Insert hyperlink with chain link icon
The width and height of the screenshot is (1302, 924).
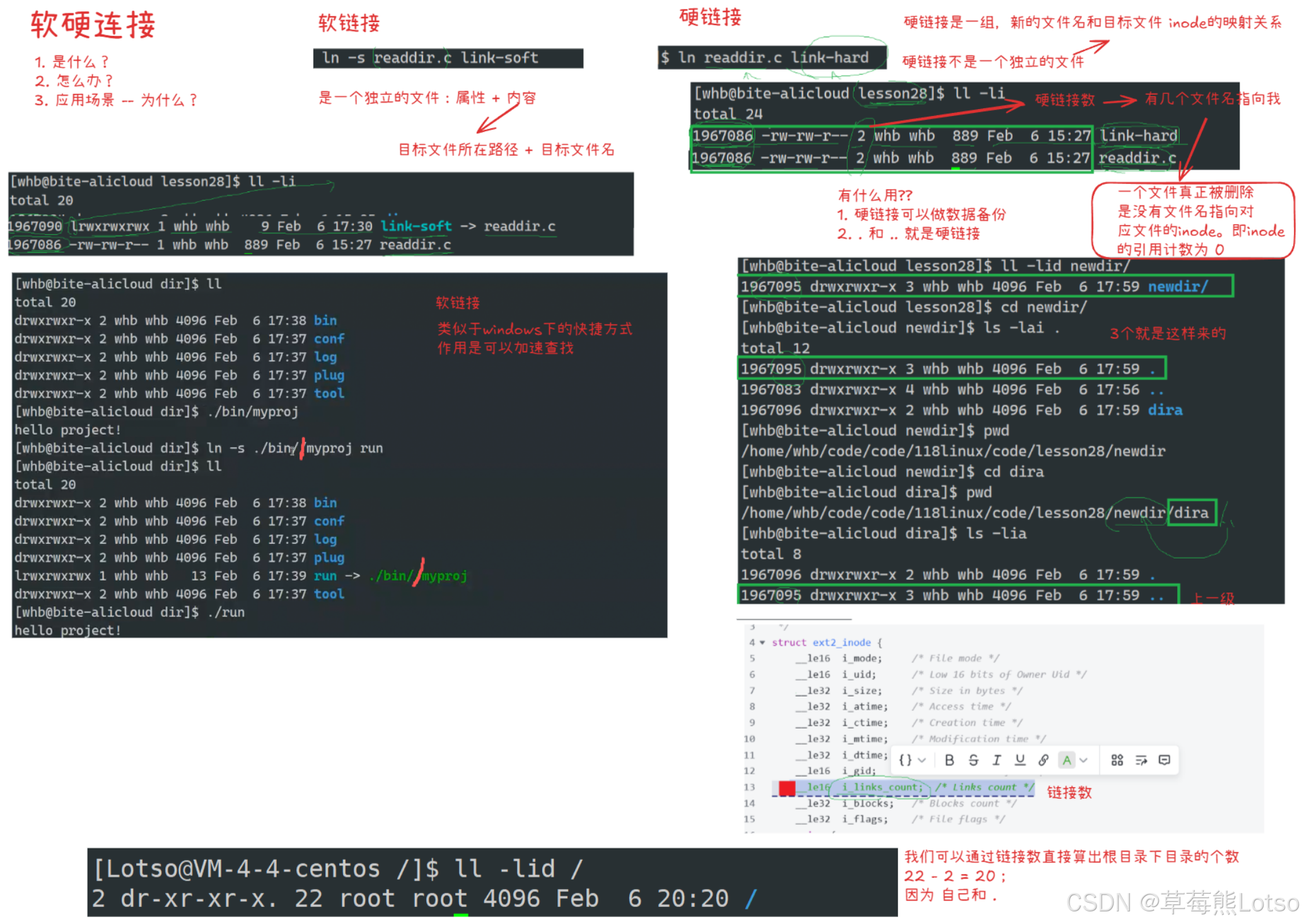point(1043,760)
